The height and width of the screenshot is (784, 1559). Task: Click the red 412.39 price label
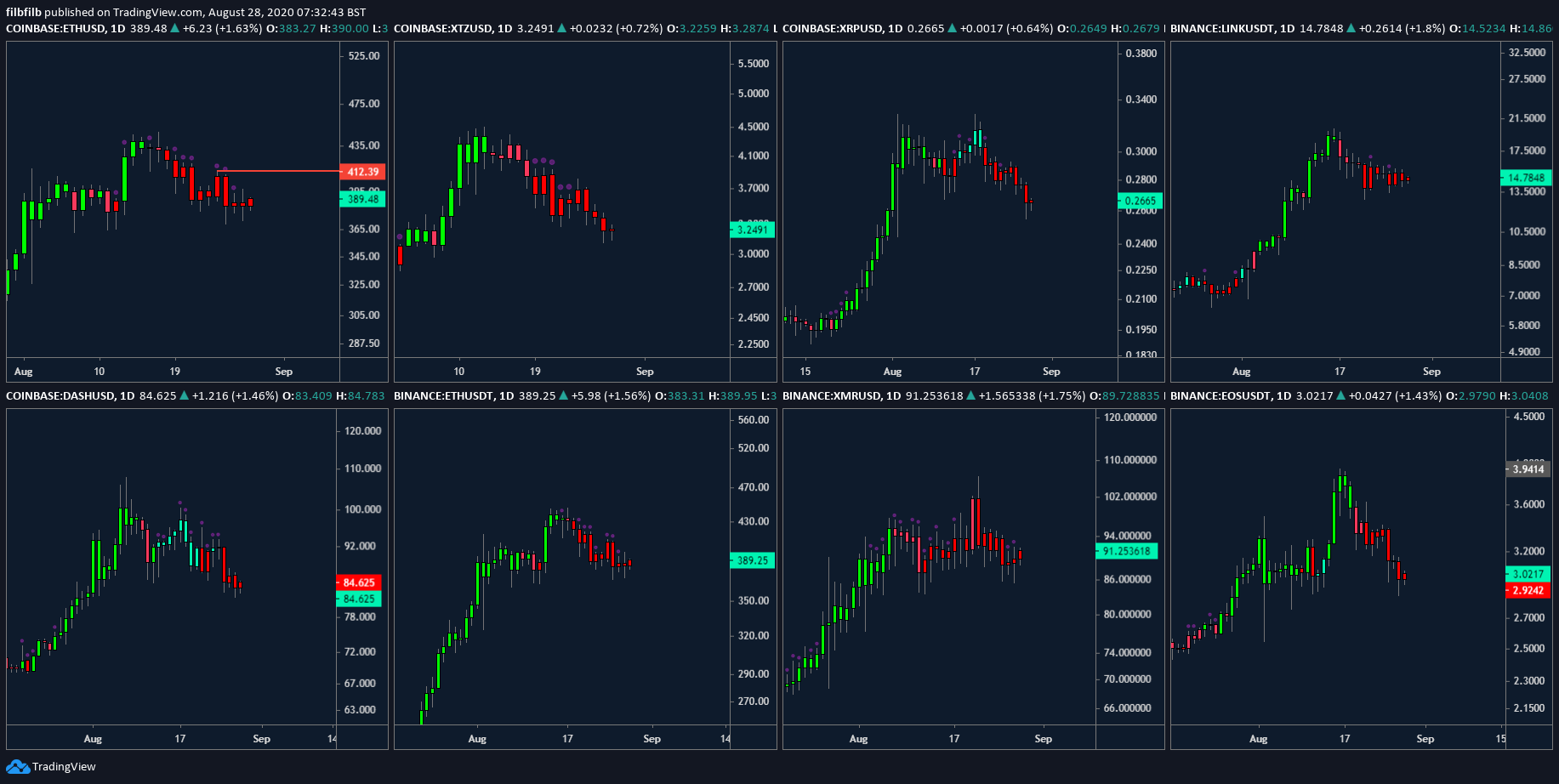coord(363,172)
